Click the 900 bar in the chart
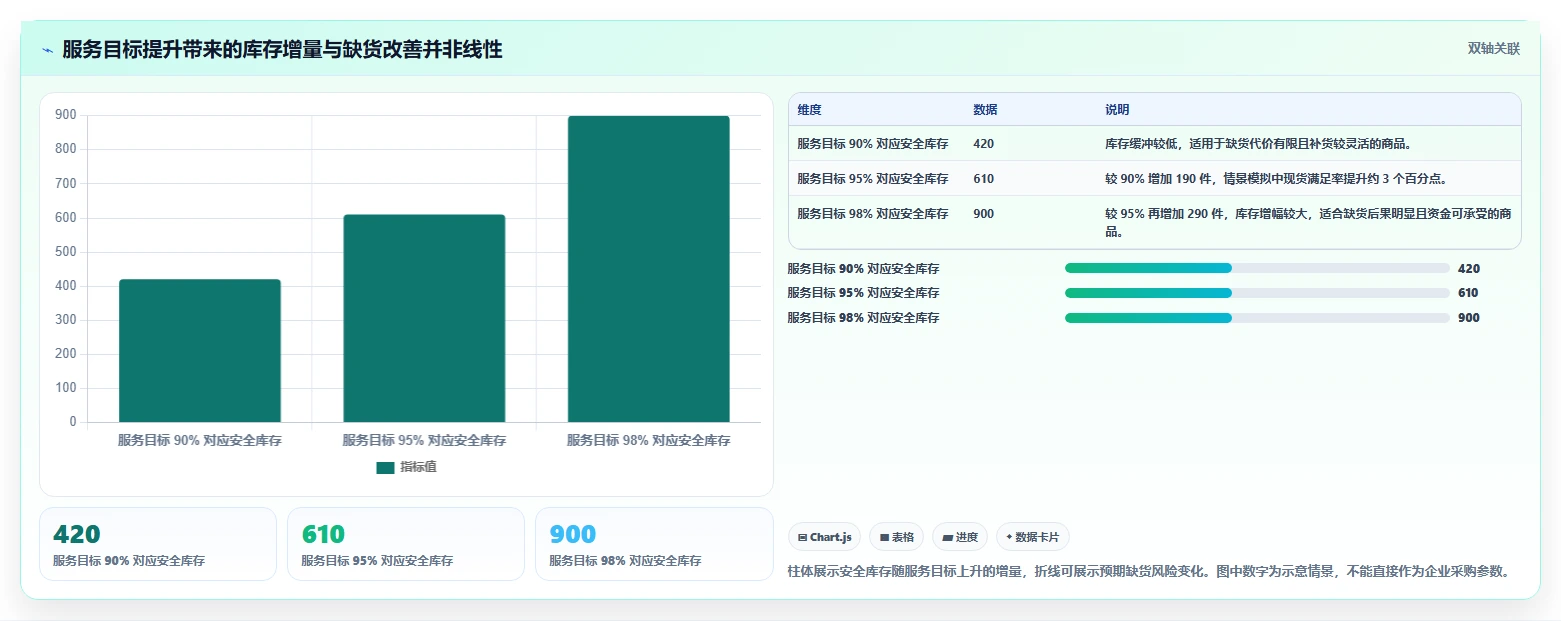Image resolution: width=1561 pixels, height=621 pixels. [x=649, y=269]
